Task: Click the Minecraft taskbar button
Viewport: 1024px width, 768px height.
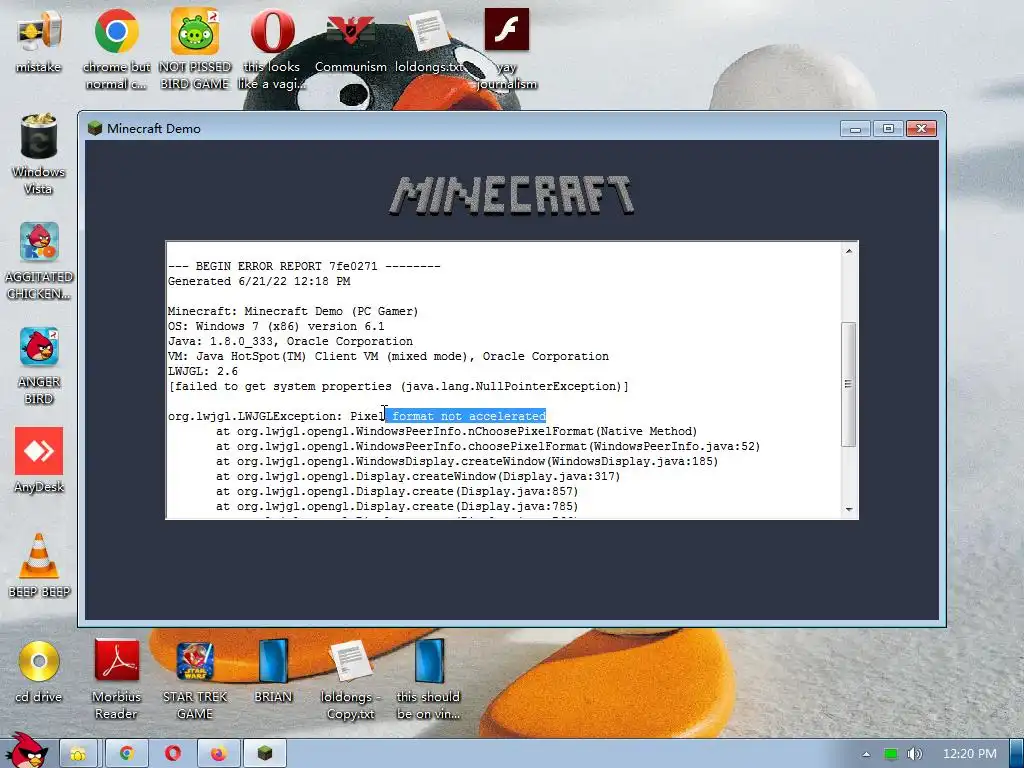Action: [x=264, y=754]
